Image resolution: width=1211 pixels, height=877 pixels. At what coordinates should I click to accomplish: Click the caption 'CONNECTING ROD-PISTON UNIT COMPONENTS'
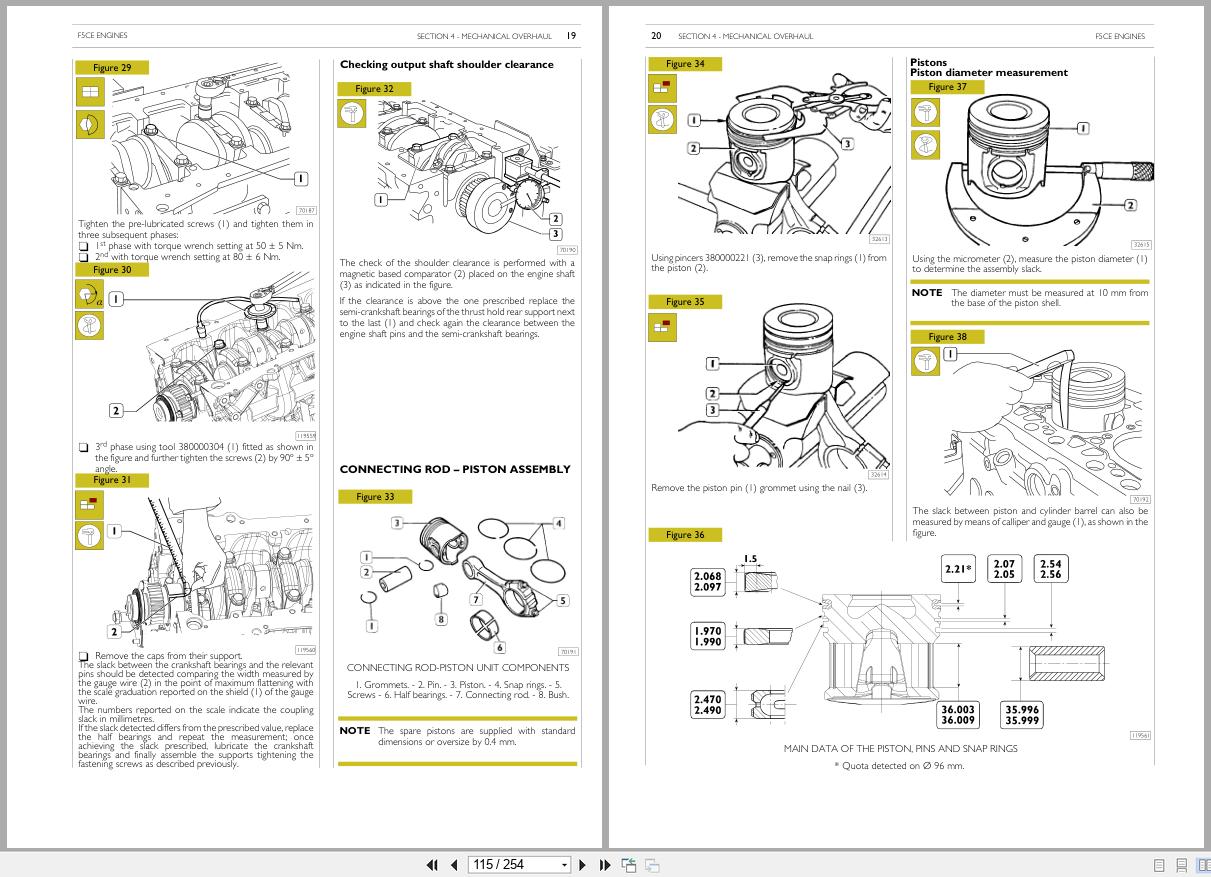point(458,667)
